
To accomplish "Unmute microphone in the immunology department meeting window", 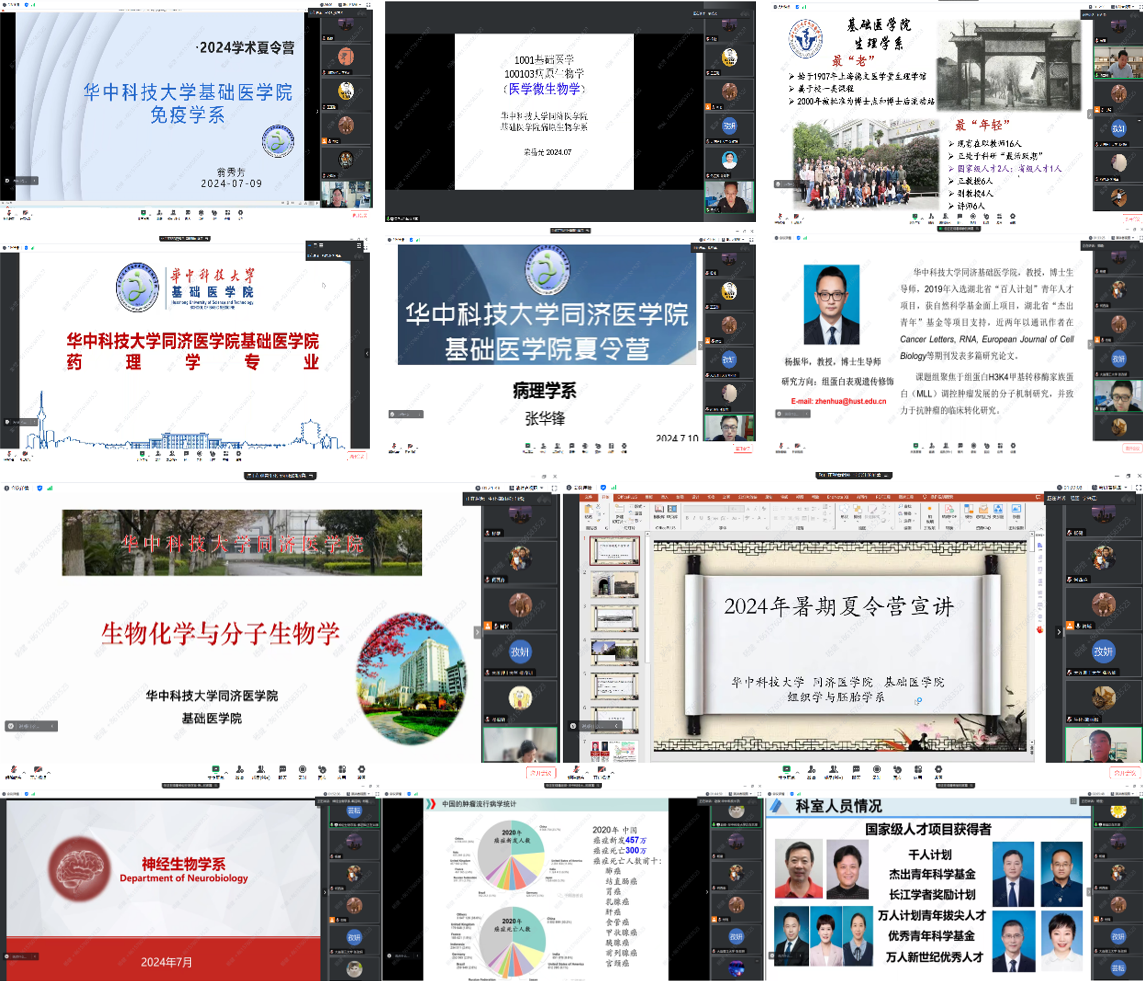I will pos(9,213).
